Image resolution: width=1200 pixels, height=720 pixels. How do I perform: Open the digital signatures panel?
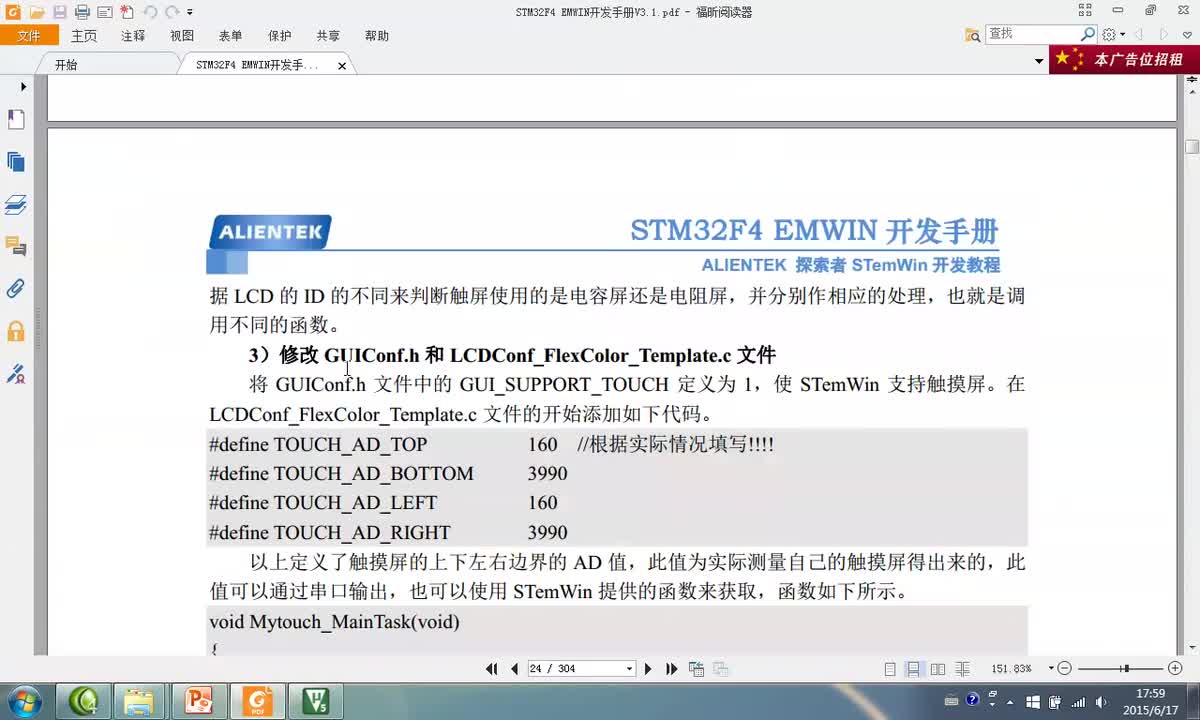[x=16, y=374]
